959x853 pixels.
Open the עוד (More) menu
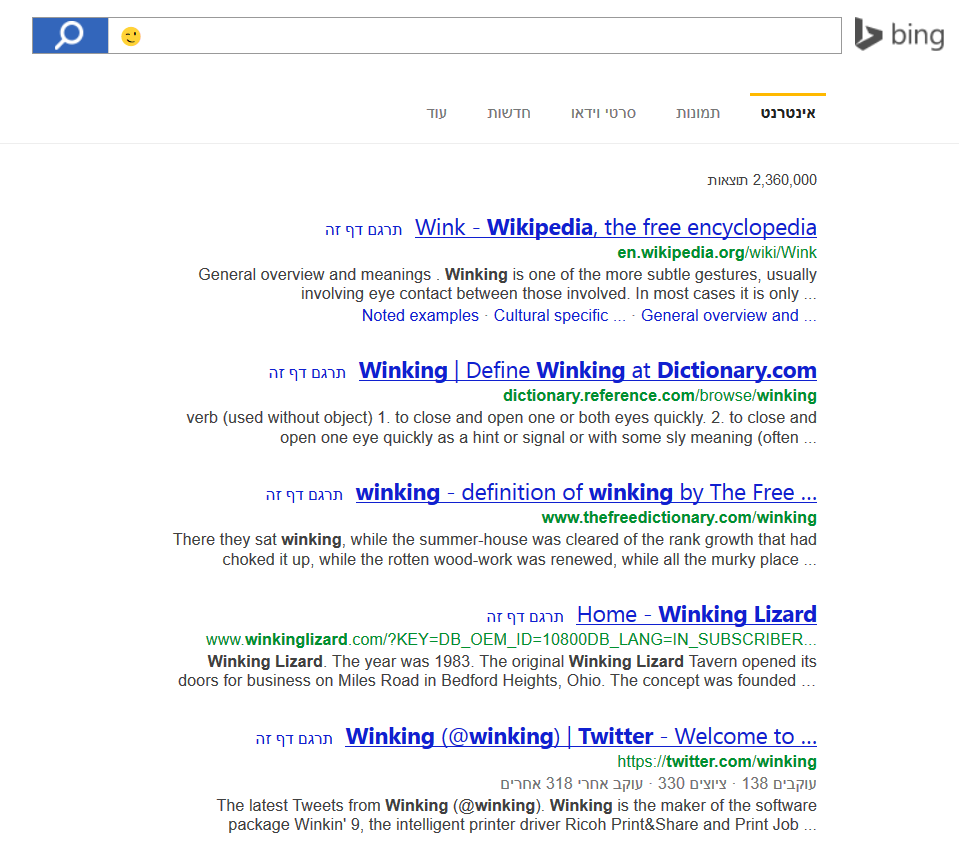[436, 113]
